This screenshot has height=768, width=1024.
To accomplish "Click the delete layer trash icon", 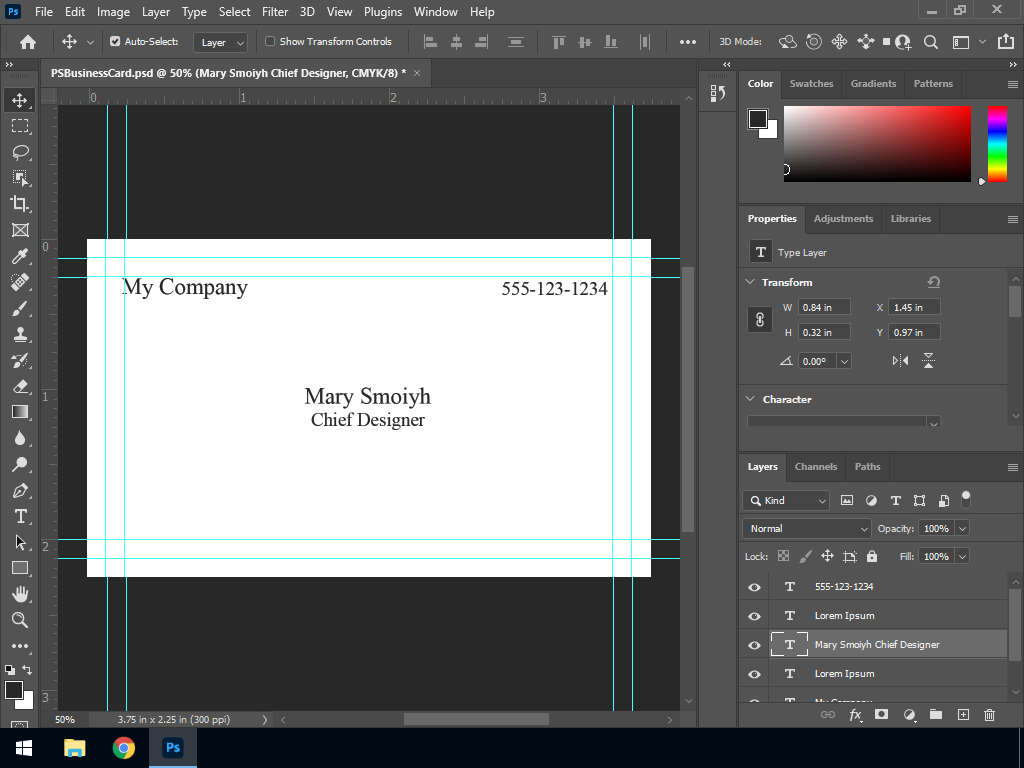I will coord(989,715).
